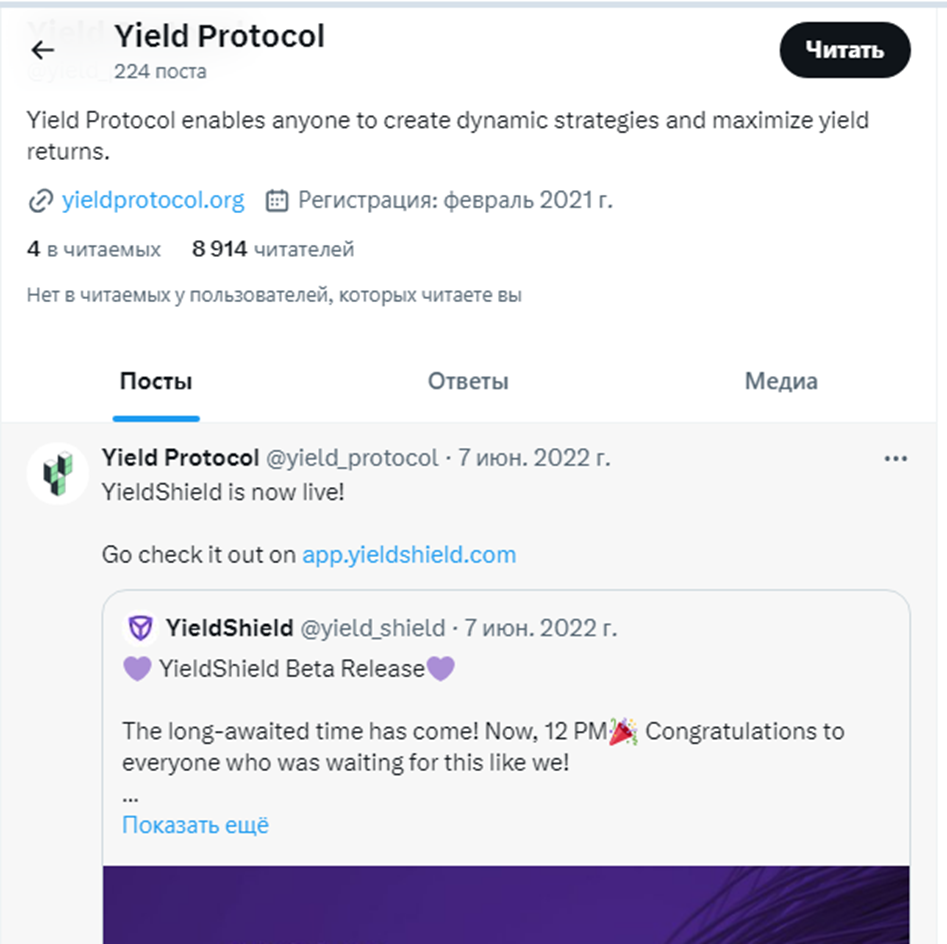Switch to the Посты tab
Image resolution: width=947 pixels, height=944 pixels.
click(x=156, y=381)
